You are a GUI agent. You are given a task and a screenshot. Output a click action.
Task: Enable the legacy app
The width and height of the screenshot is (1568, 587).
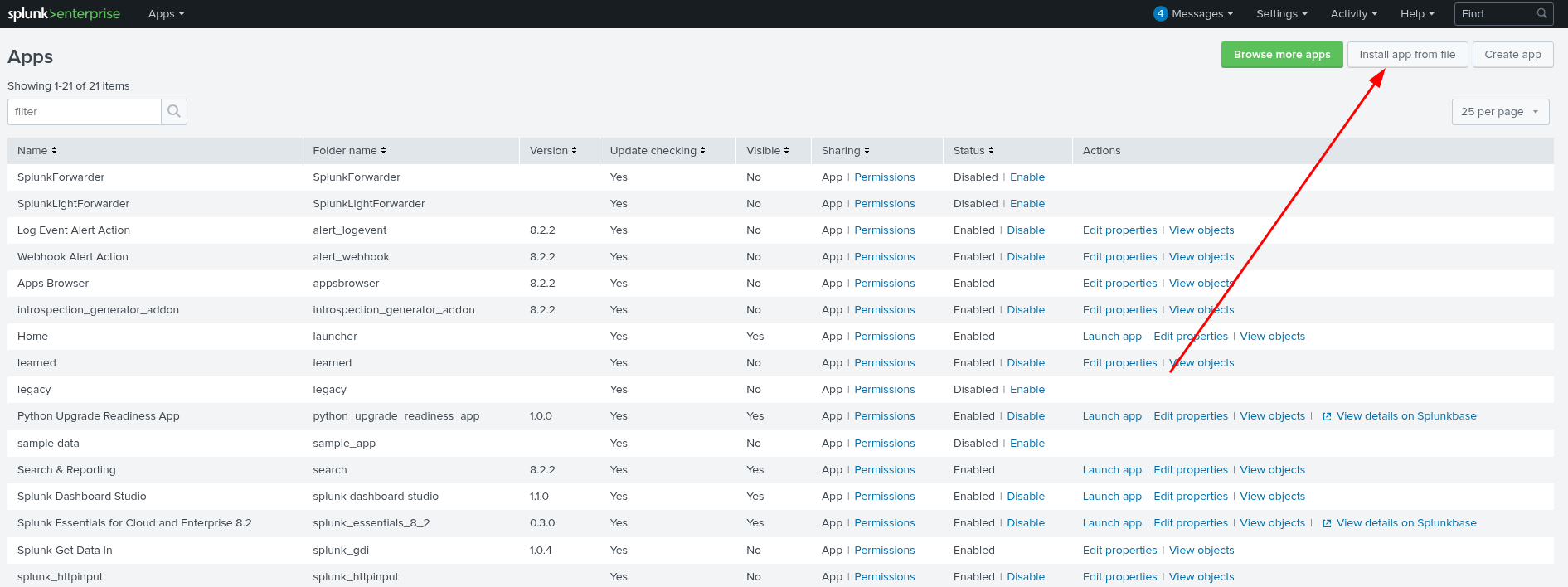coord(1027,390)
